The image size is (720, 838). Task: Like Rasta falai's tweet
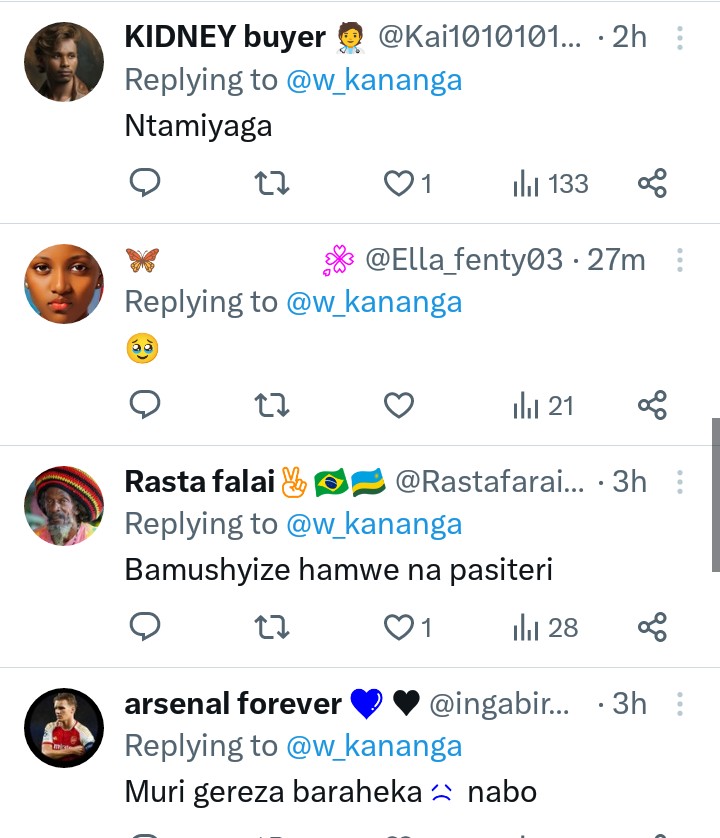399,627
